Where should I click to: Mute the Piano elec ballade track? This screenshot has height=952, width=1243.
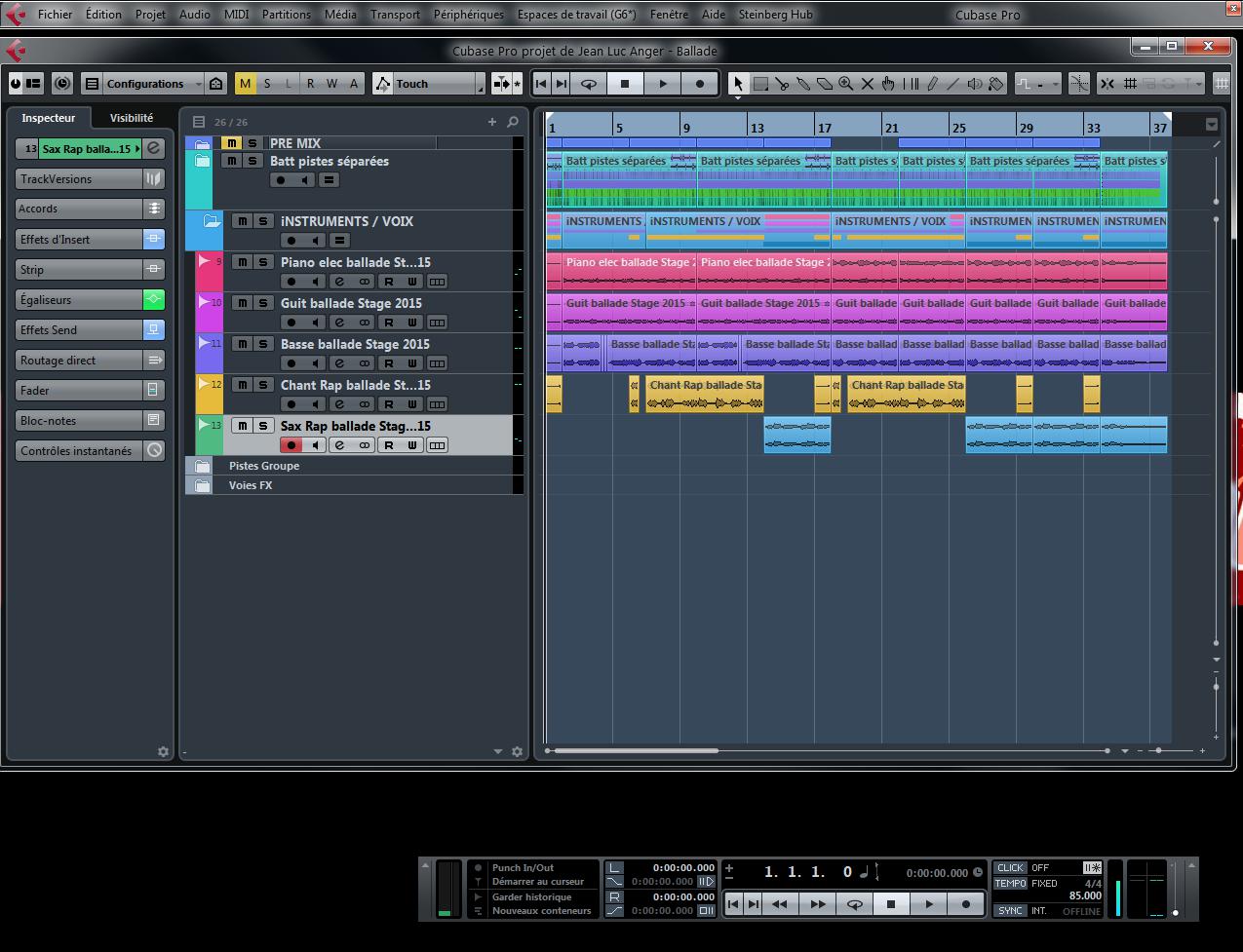tap(242, 262)
